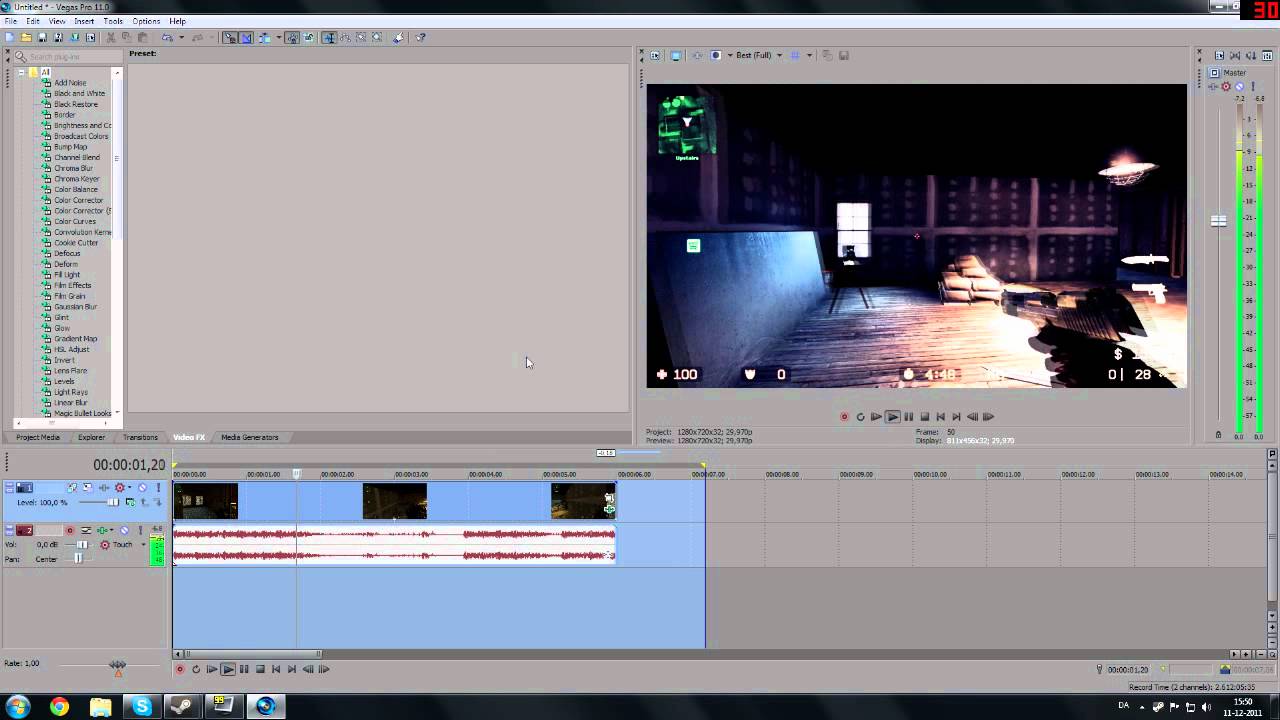Toggle Loop Playback in timeline transport
The height and width of the screenshot is (720, 1280).
click(196, 669)
